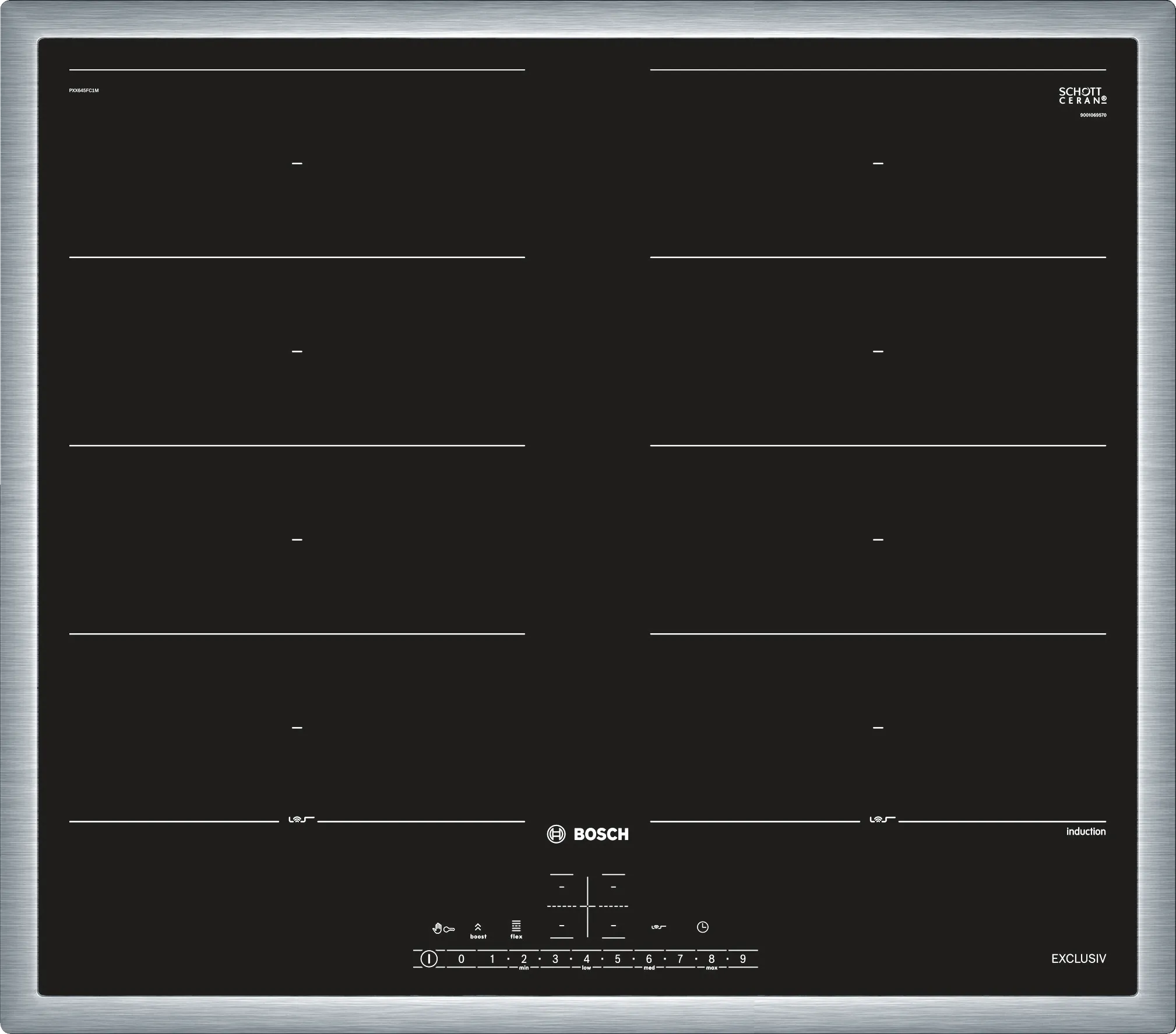
Task: Tap the boost function icon
Action: [x=478, y=930]
